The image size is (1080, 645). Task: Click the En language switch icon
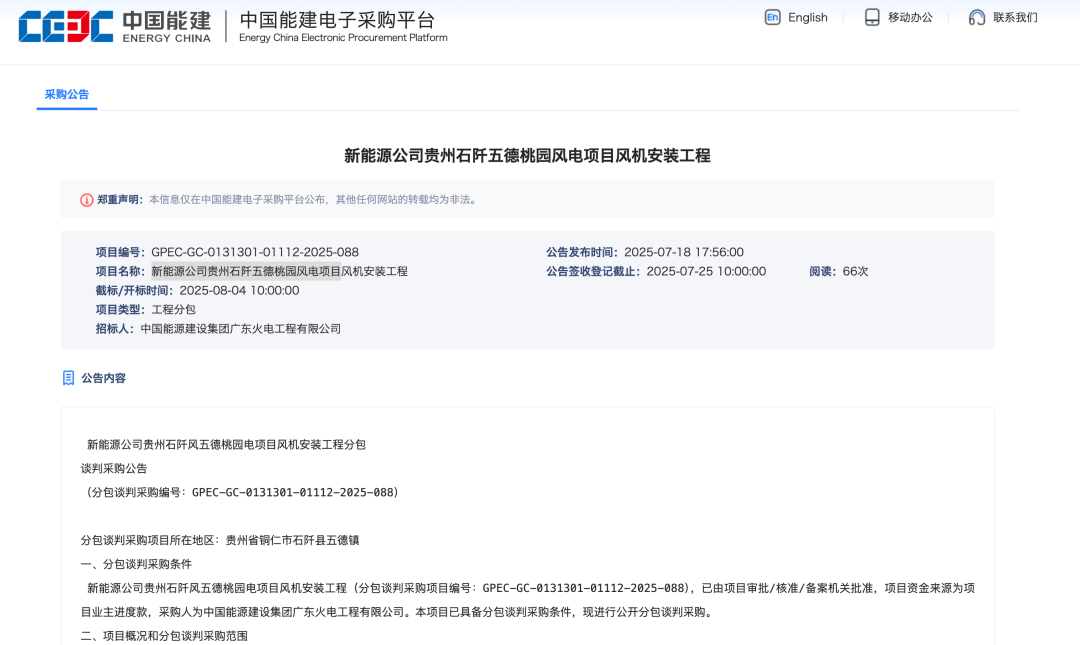click(772, 17)
